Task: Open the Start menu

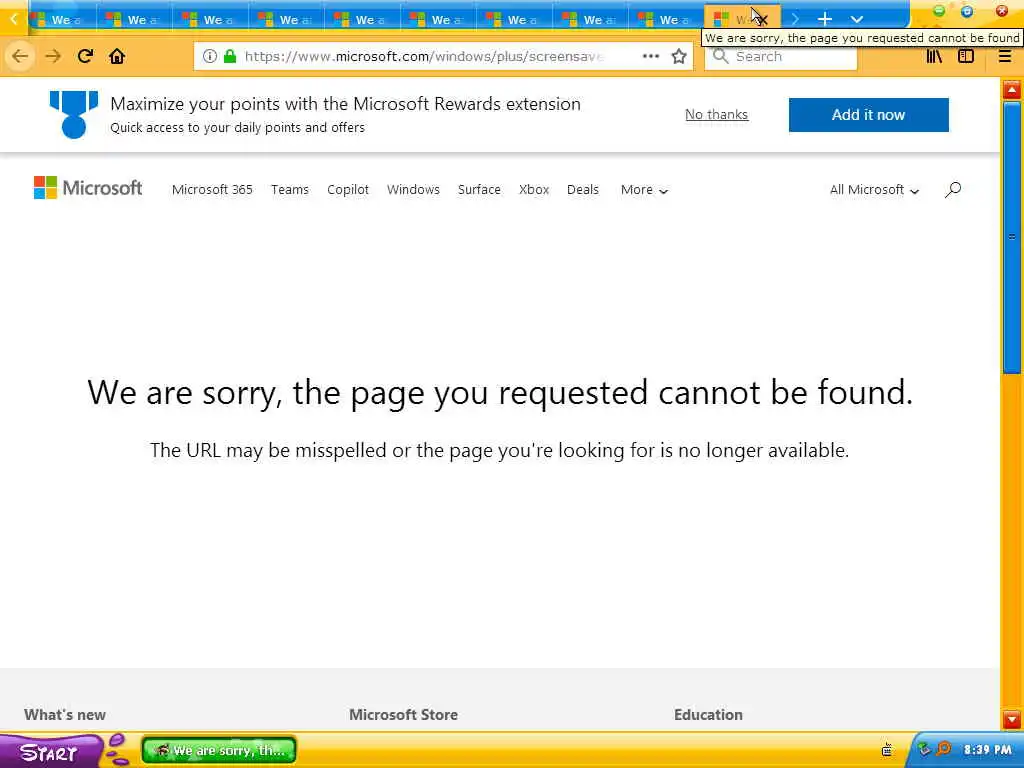Action: coord(50,752)
